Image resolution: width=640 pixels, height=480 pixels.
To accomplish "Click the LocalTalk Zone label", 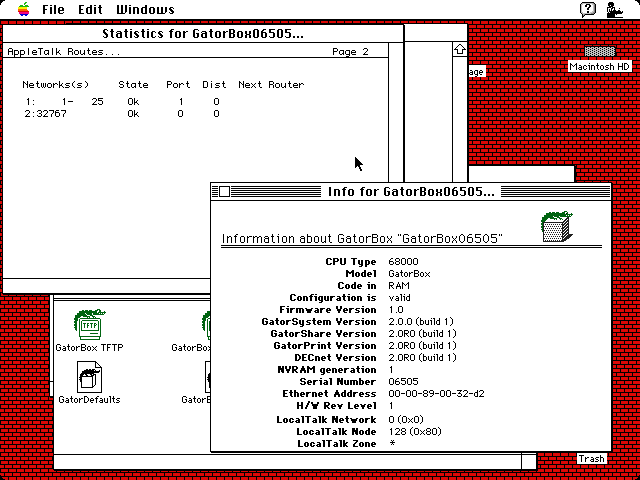I will (x=336, y=444).
